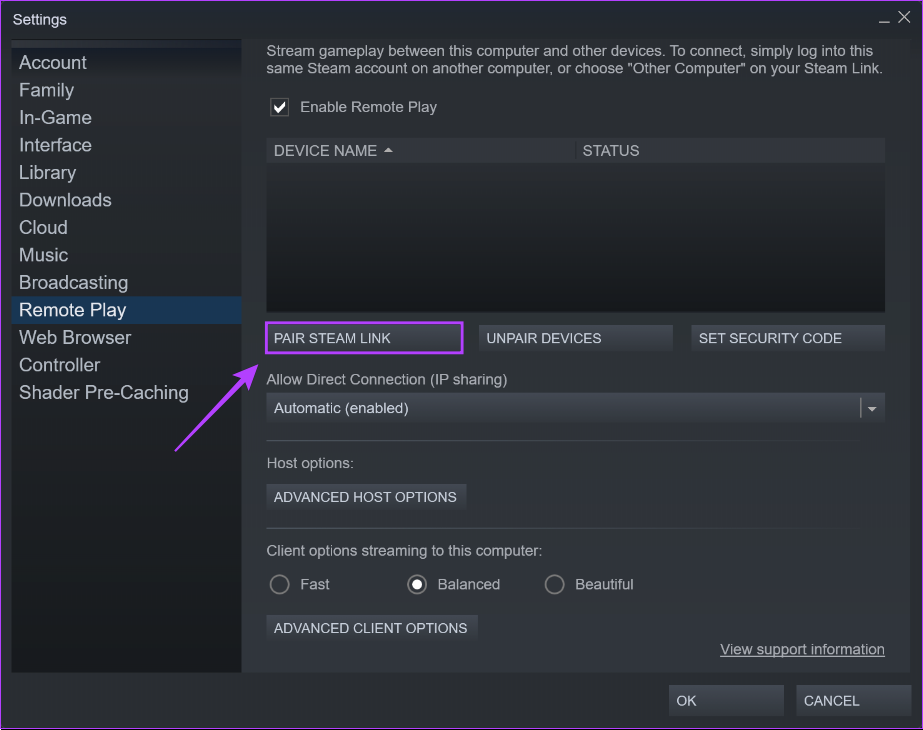
Task: Select the Beautiful streaming option
Action: click(555, 585)
